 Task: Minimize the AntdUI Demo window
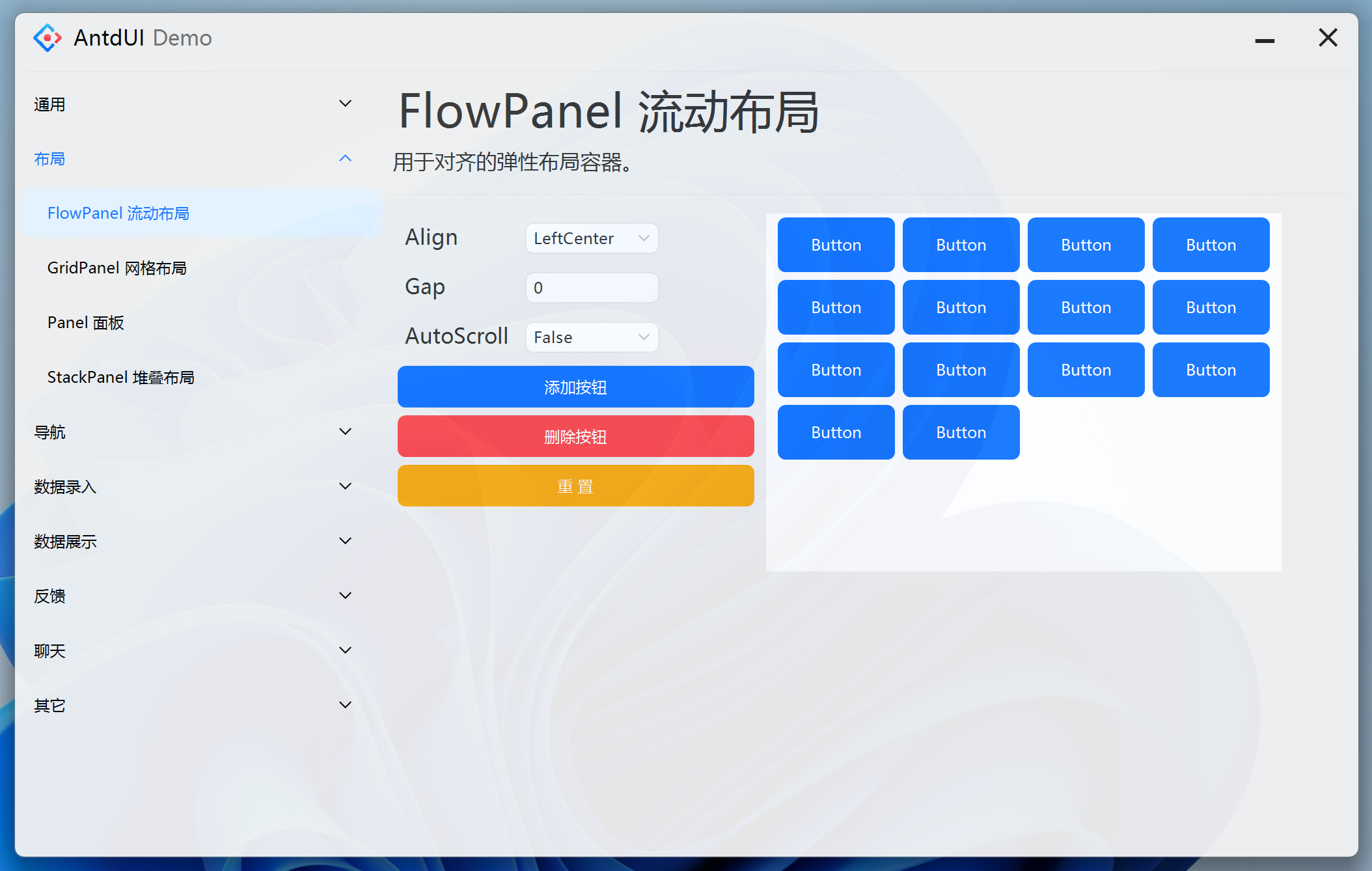(x=1264, y=40)
